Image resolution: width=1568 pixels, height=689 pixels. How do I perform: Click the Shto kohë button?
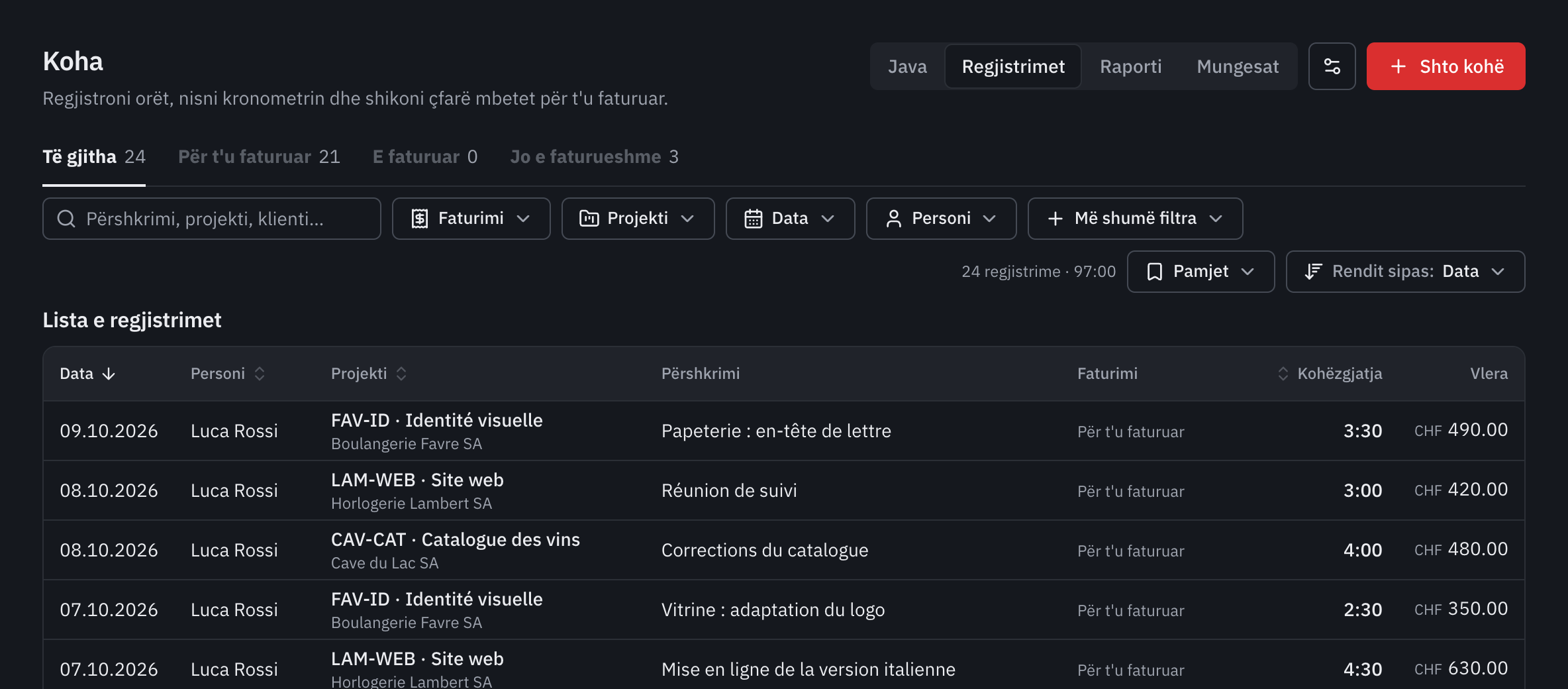(x=1445, y=66)
